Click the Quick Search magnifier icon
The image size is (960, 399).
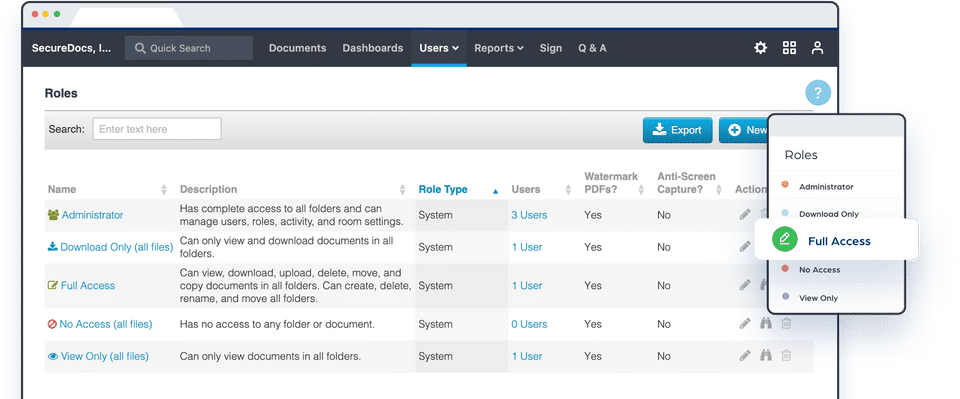(140, 48)
